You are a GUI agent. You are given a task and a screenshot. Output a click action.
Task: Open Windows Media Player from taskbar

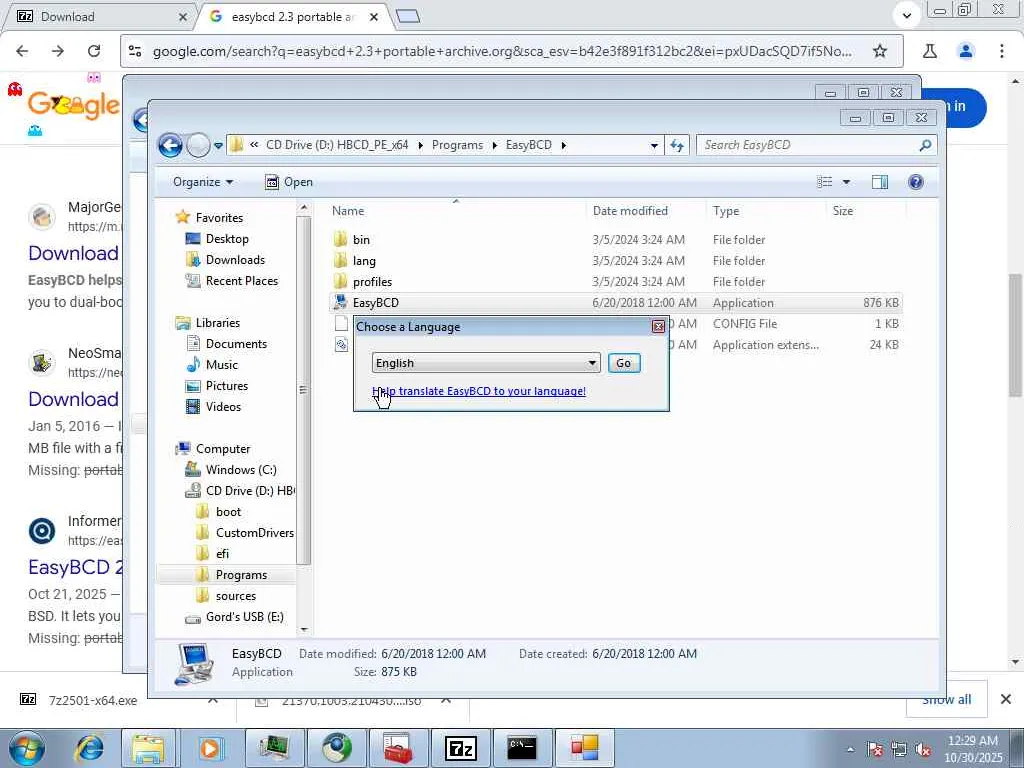[x=210, y=748]
